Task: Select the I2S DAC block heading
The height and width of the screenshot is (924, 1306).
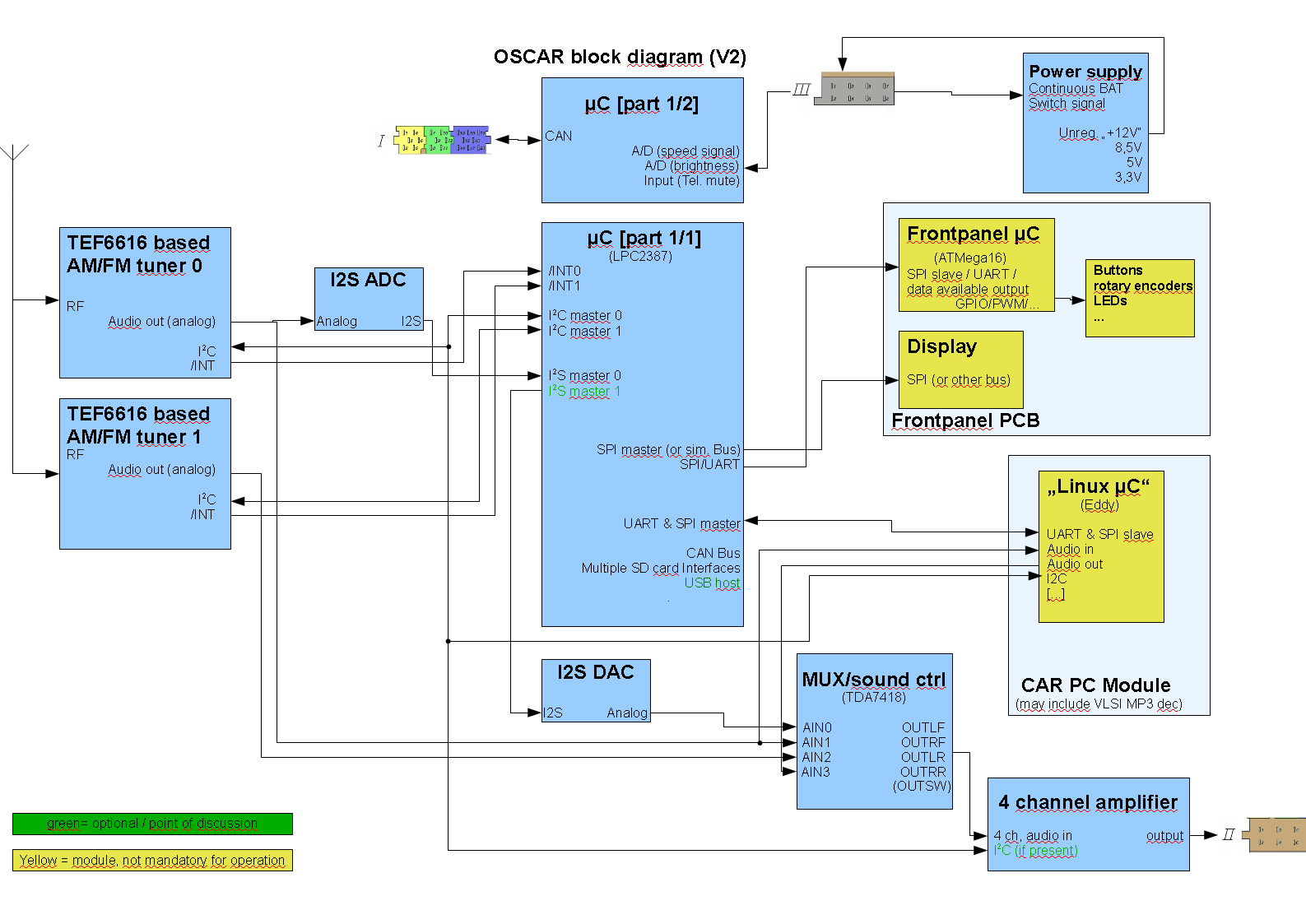Action: [x=596, y=672]
